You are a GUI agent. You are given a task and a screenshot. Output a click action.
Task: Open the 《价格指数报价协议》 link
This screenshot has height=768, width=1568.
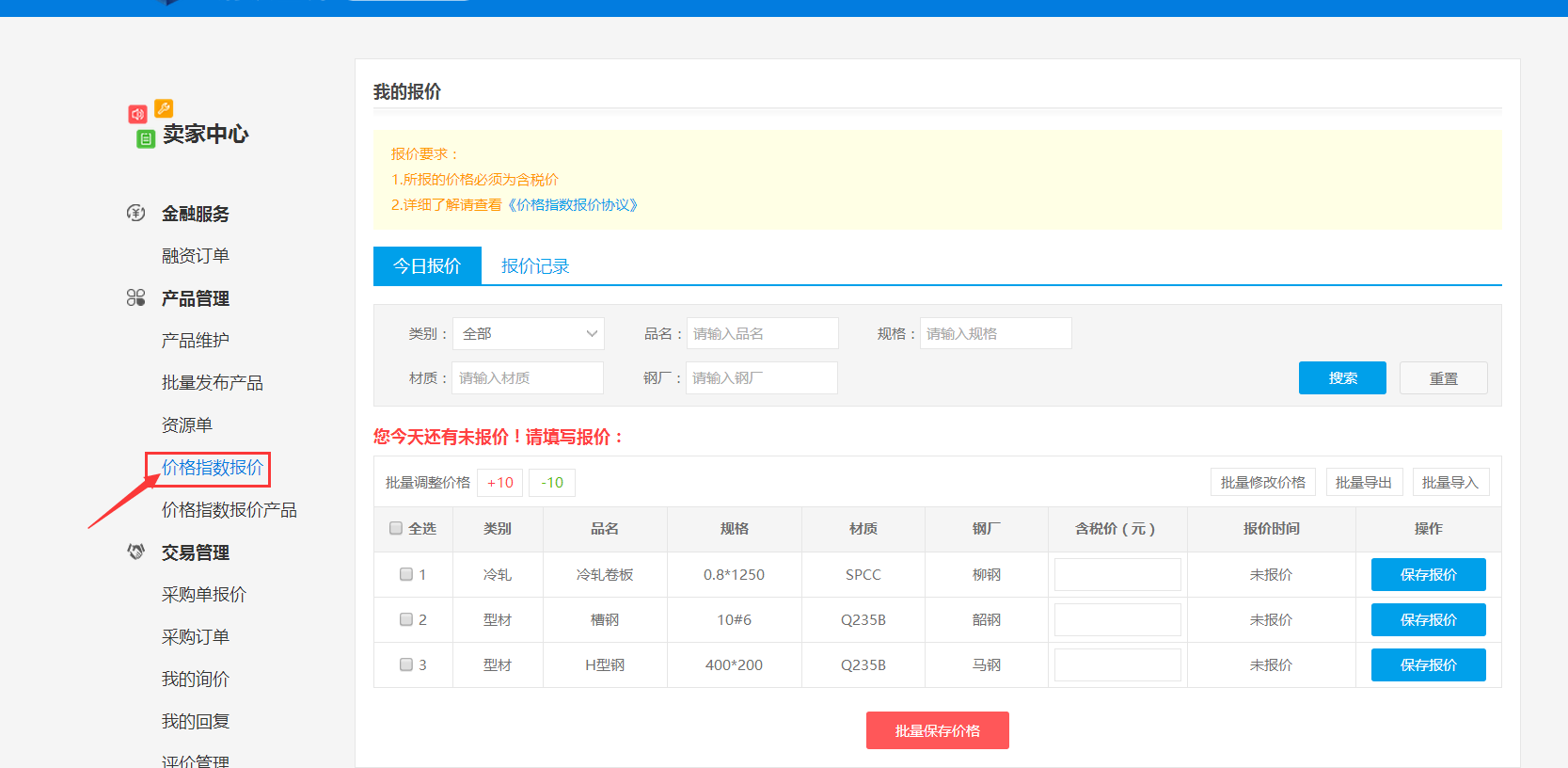click(x=573, y=204)
